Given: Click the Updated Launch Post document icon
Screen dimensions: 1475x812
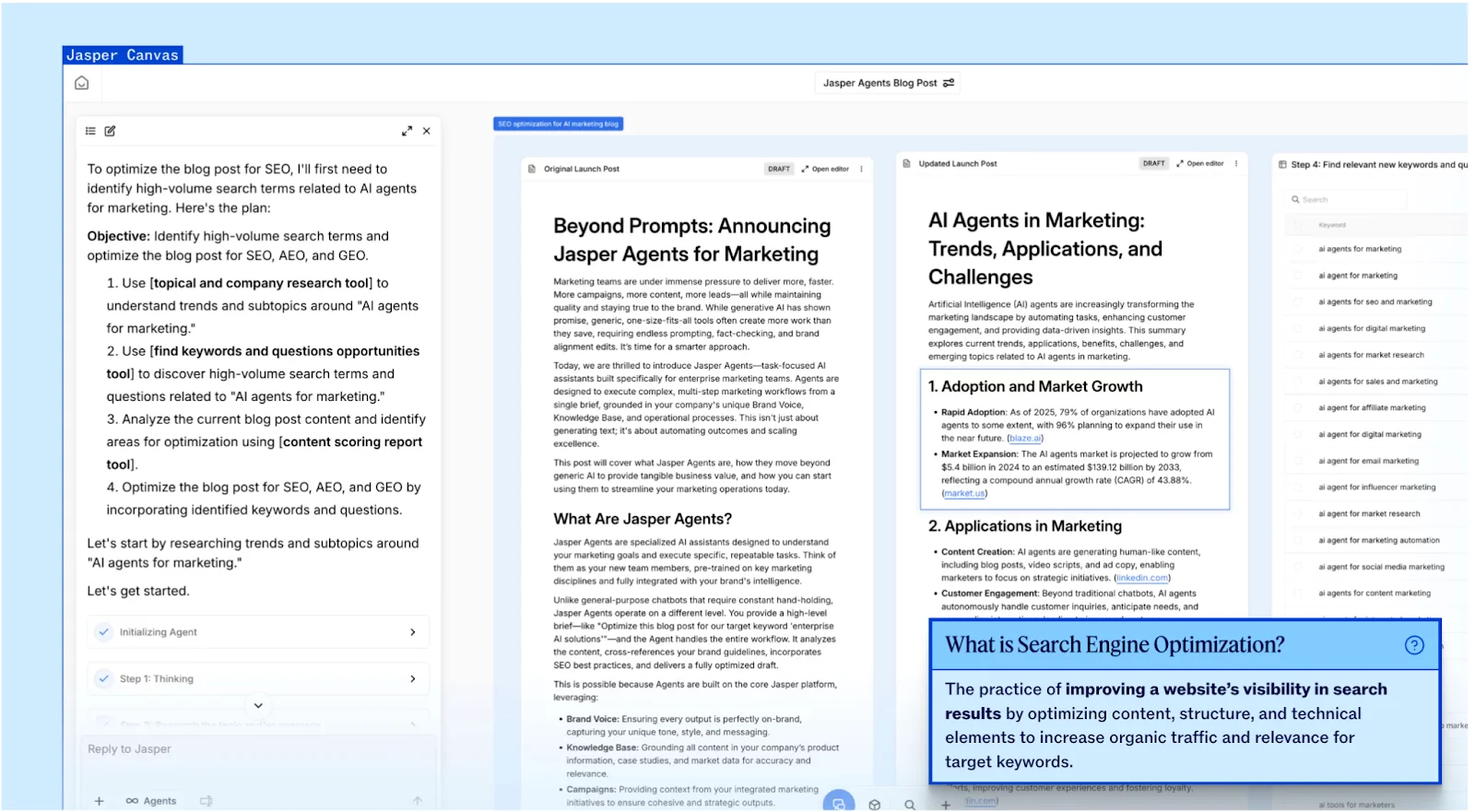Looking at the screenshot, I should click(906, 163).
